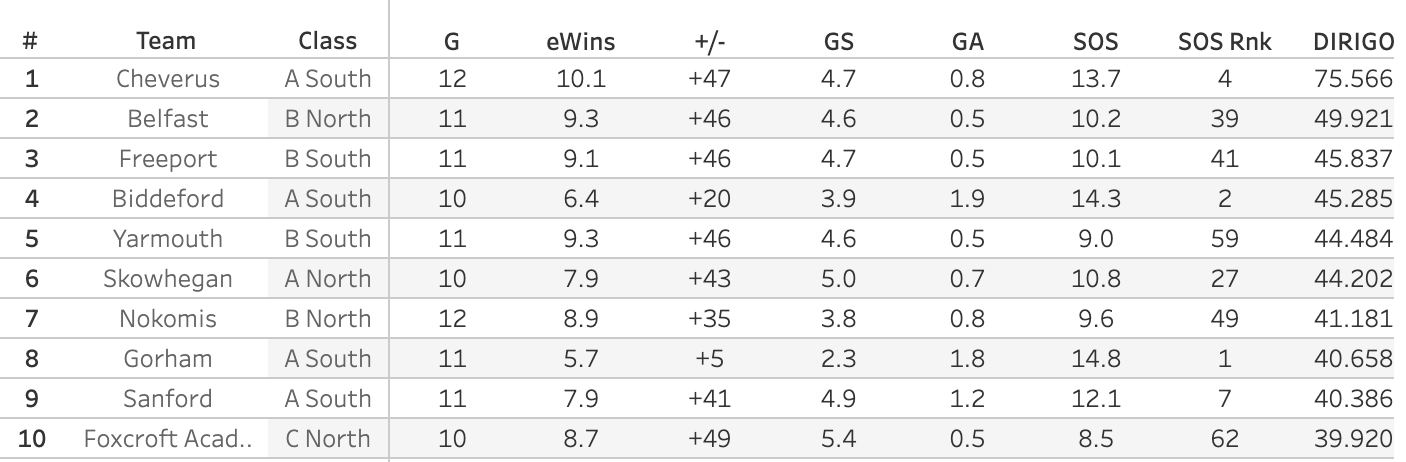Select the SOS Rnk column header
1406x462 pixels.
point(1224,41)
